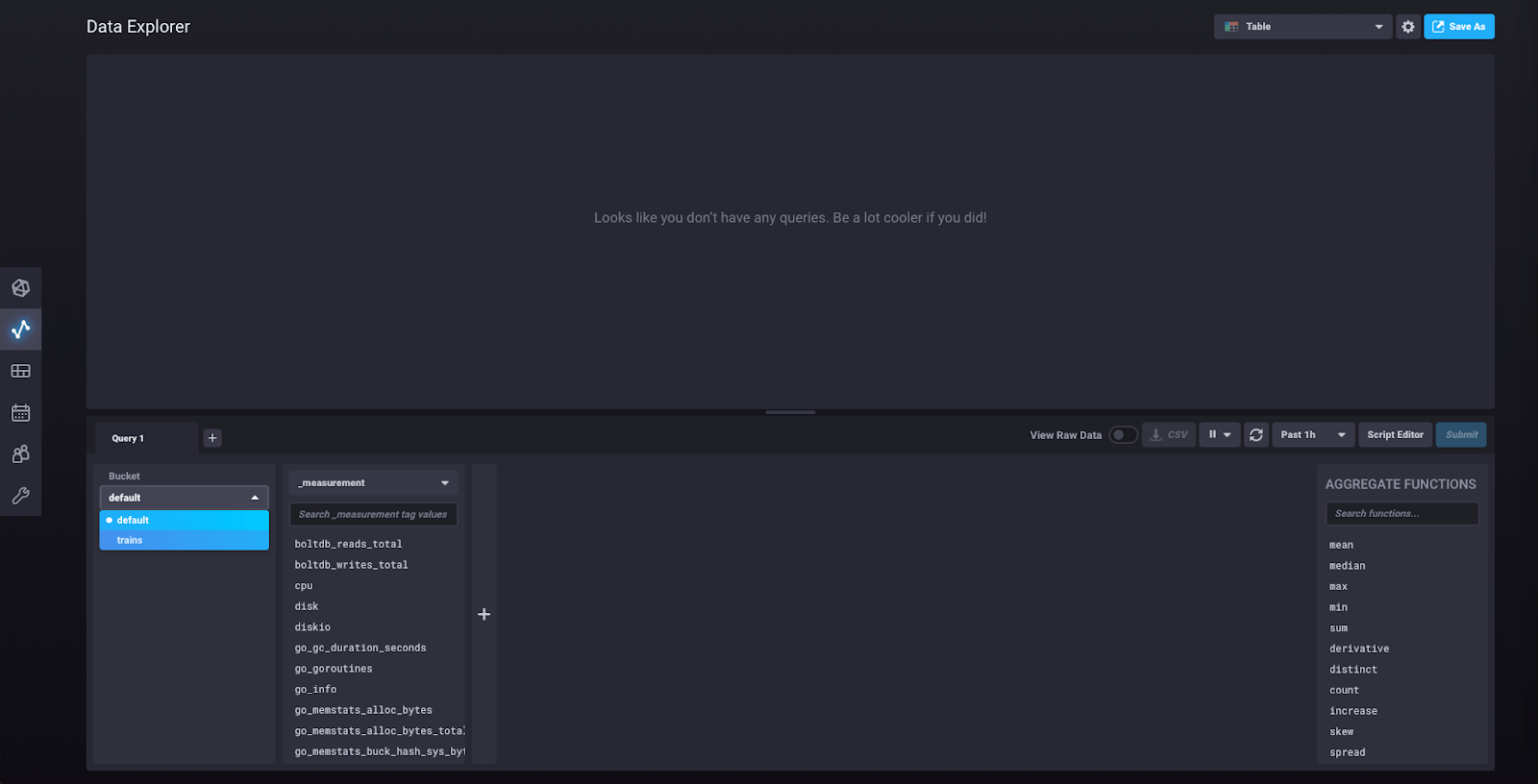This screenshot has height=784, width=1538.
Task: Open Organizations icon in the sidebar
Action: click(x=20, y=454)
